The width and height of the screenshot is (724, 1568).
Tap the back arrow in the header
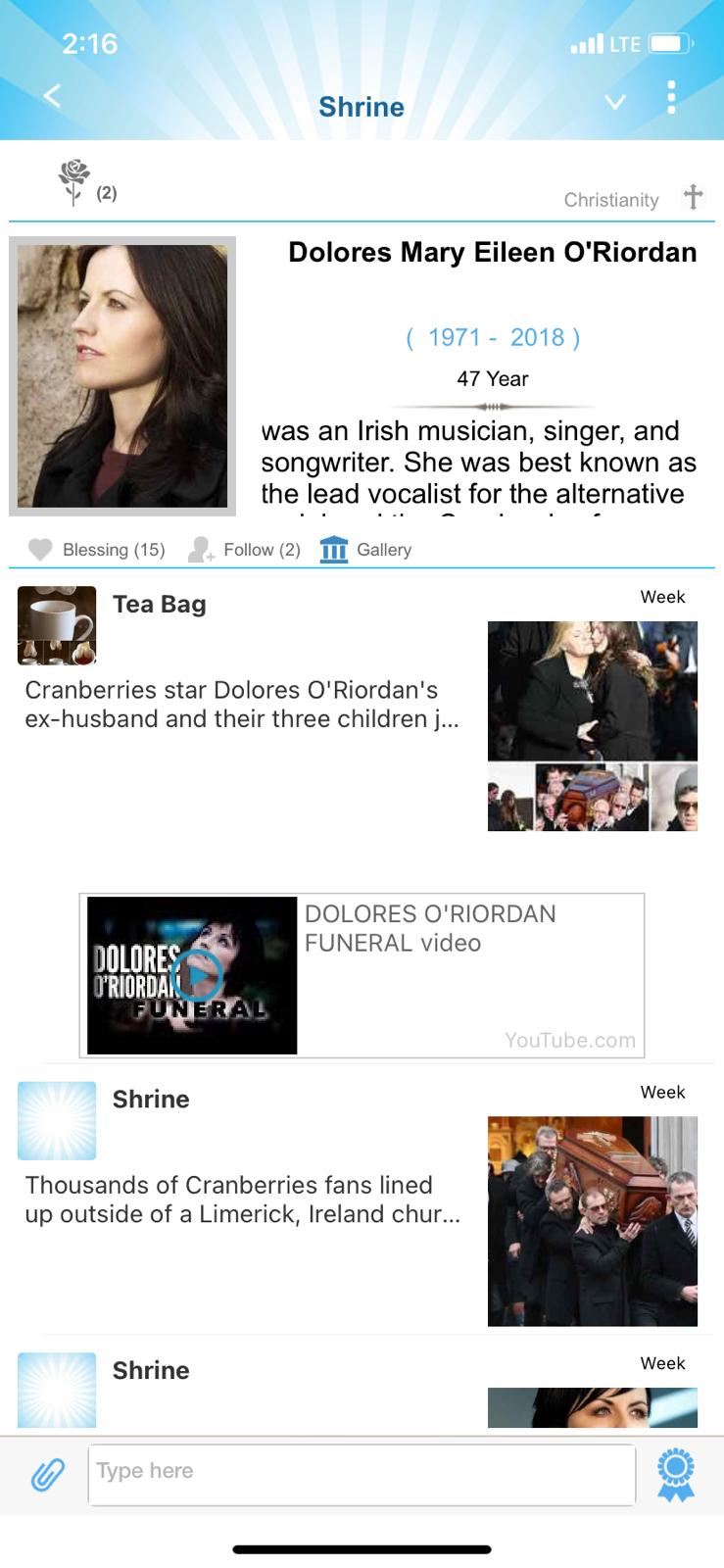click(x=53, y=95)
